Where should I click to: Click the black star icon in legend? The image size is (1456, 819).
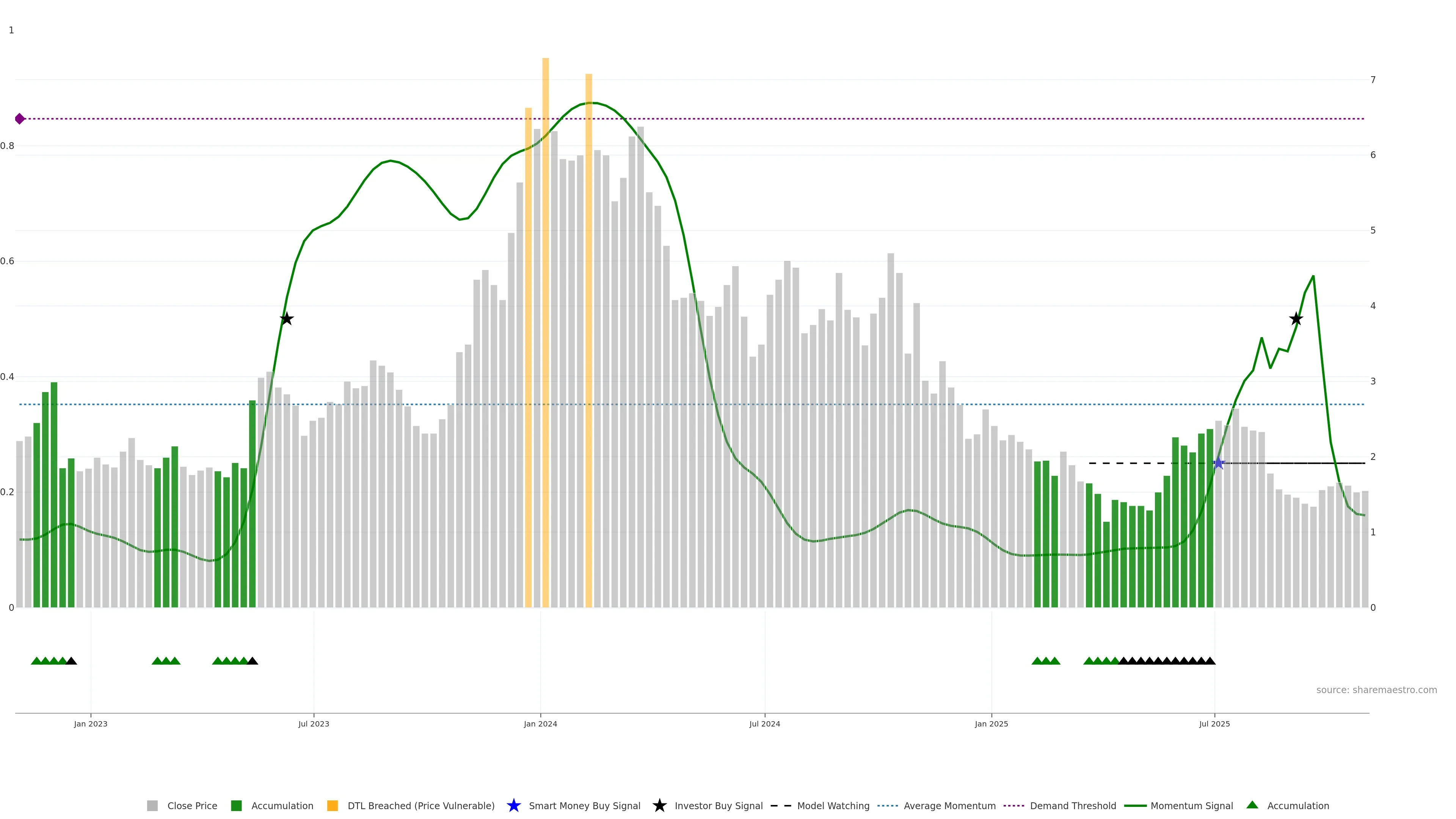pos(659,805)
